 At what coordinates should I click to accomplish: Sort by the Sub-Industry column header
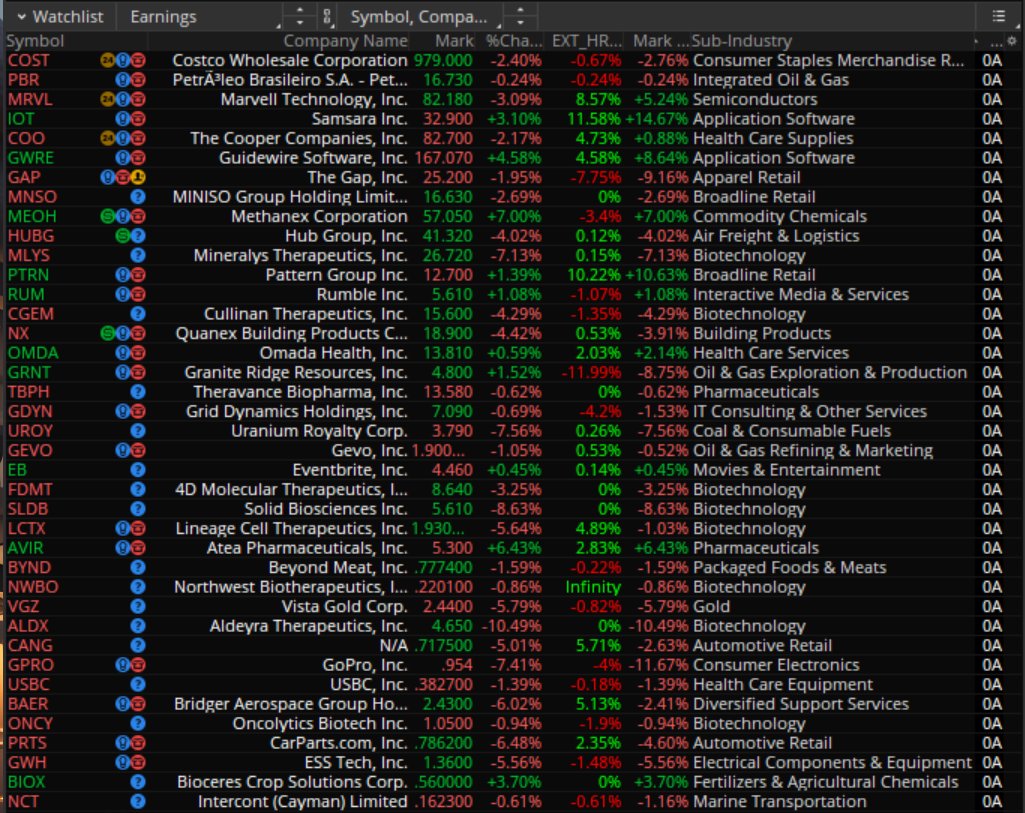coord(741,41)
